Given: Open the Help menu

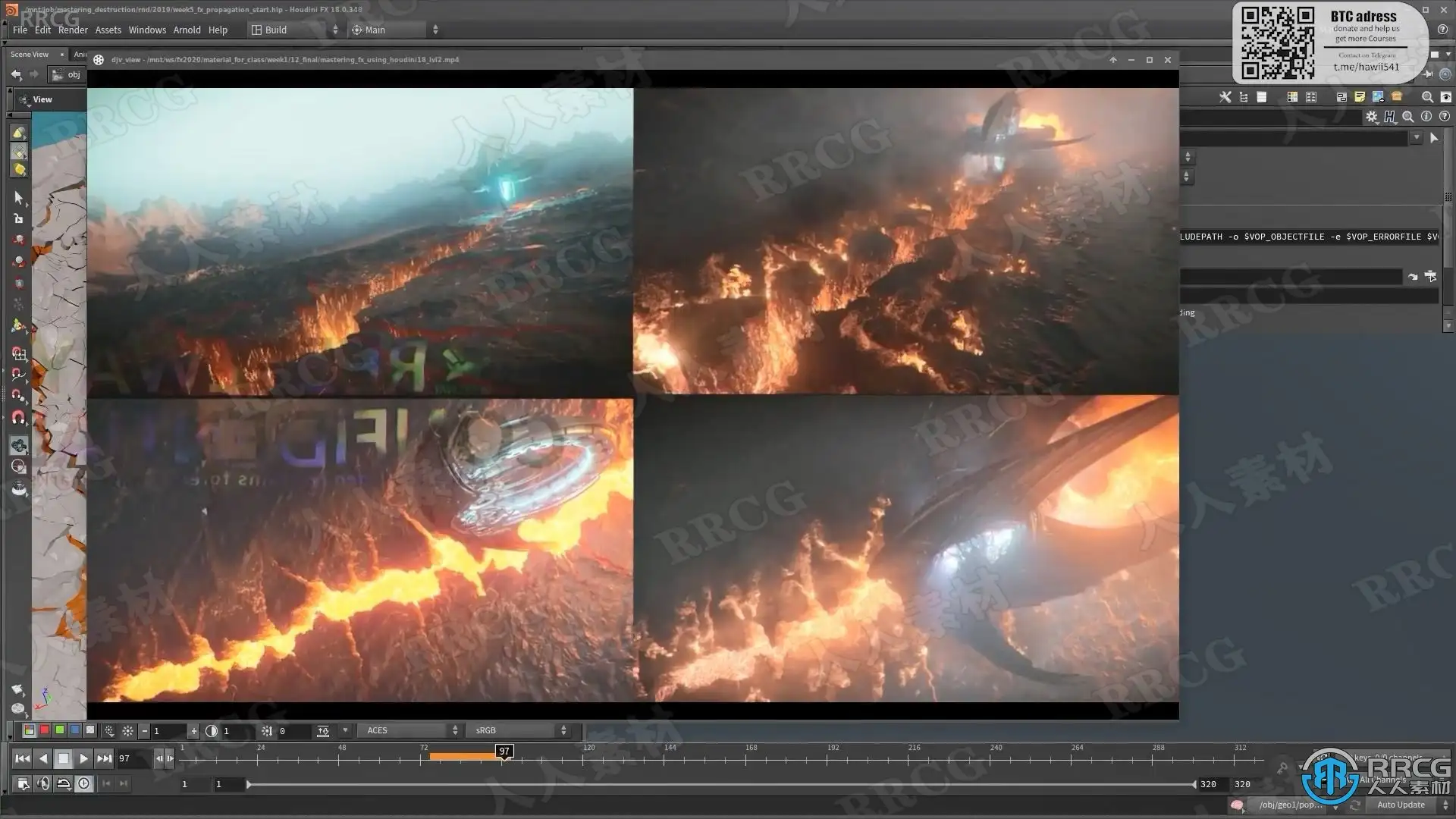Looking at the screenshot, I should 218,30.
